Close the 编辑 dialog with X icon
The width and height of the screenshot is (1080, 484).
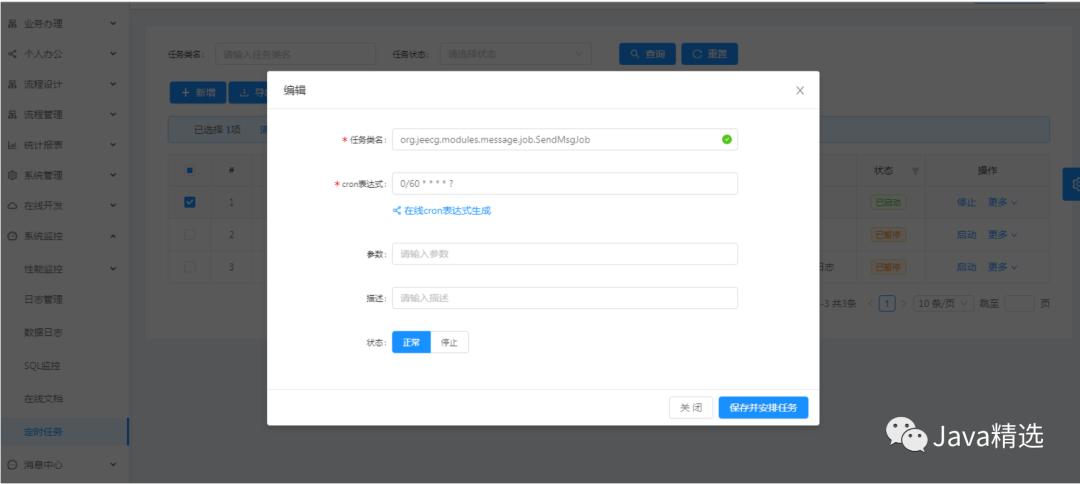[800, 90]
